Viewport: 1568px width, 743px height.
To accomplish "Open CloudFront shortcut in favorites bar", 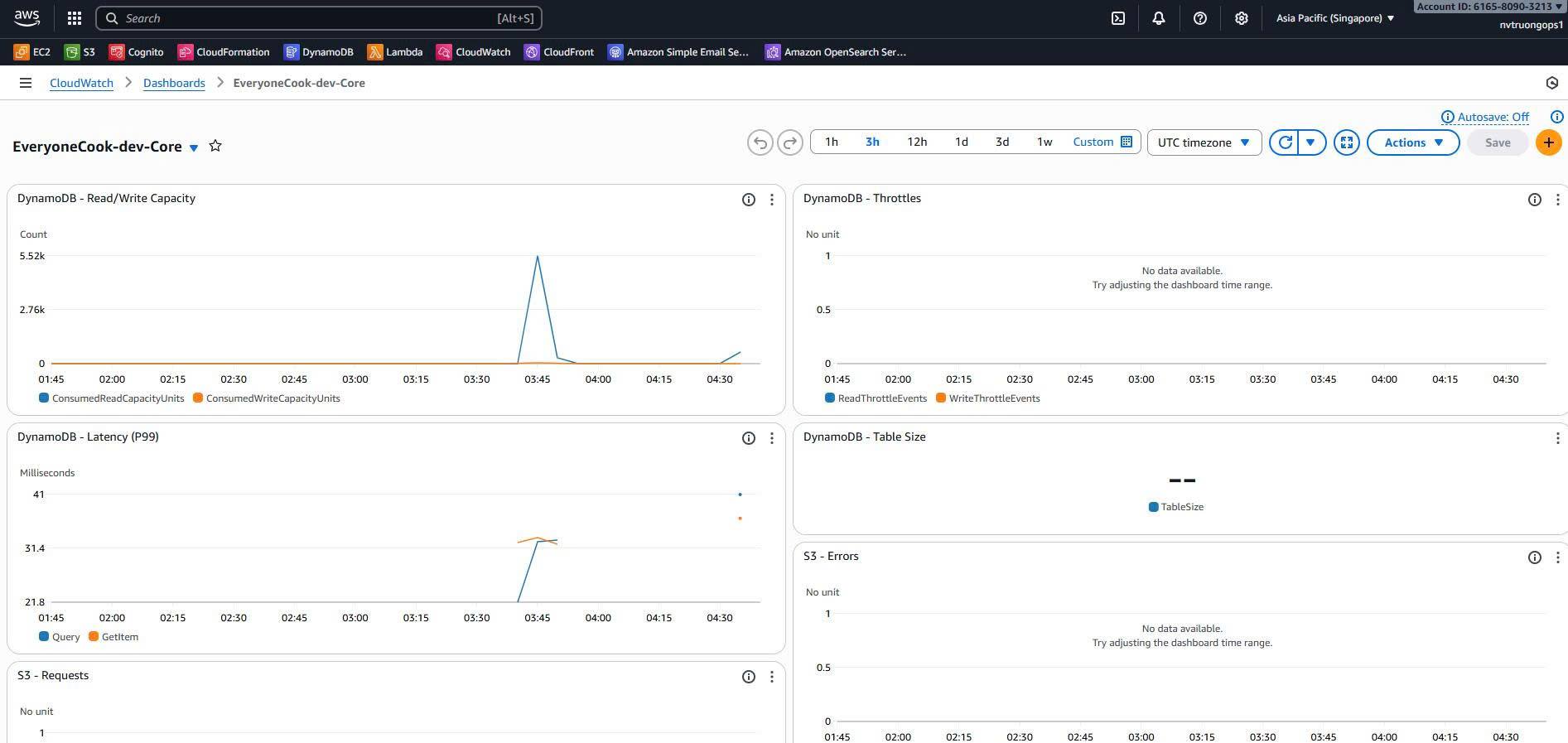I will tap(559, 52).
